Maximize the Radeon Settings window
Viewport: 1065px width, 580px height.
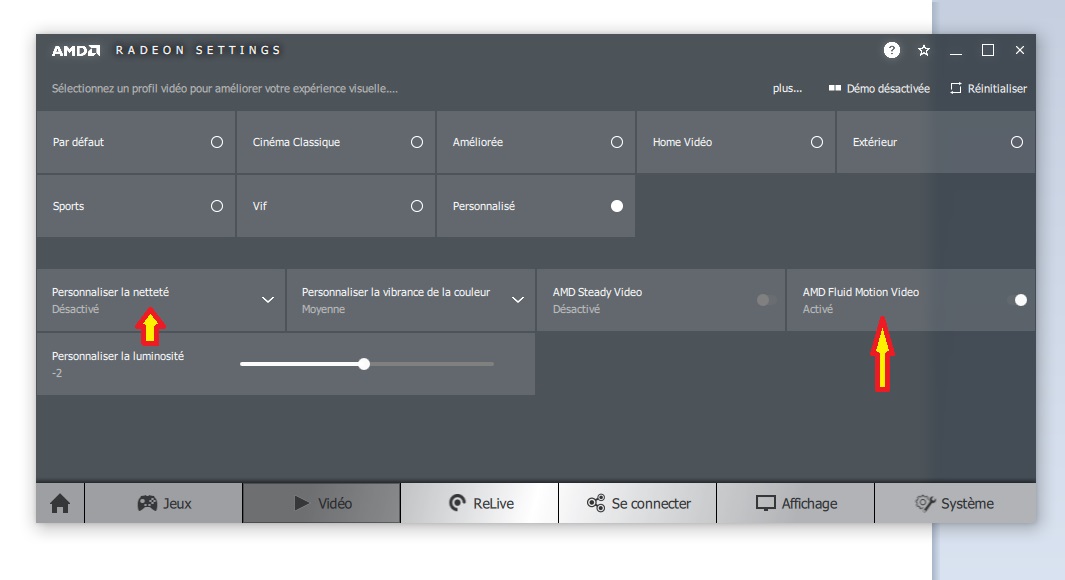pos(988,50)
